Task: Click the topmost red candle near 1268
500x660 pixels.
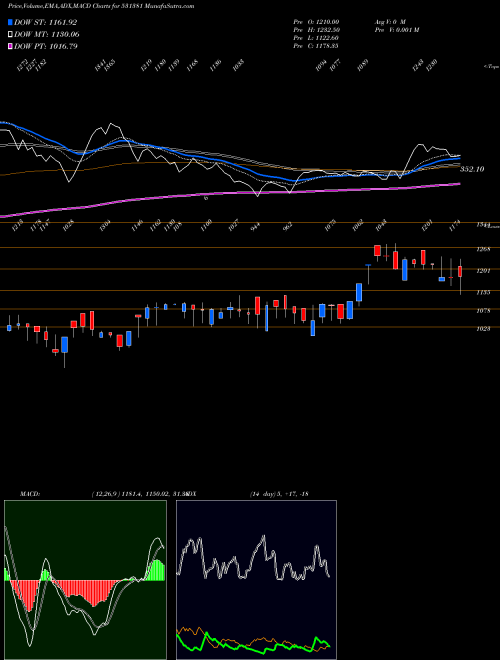Action: [x=378, y=250]
